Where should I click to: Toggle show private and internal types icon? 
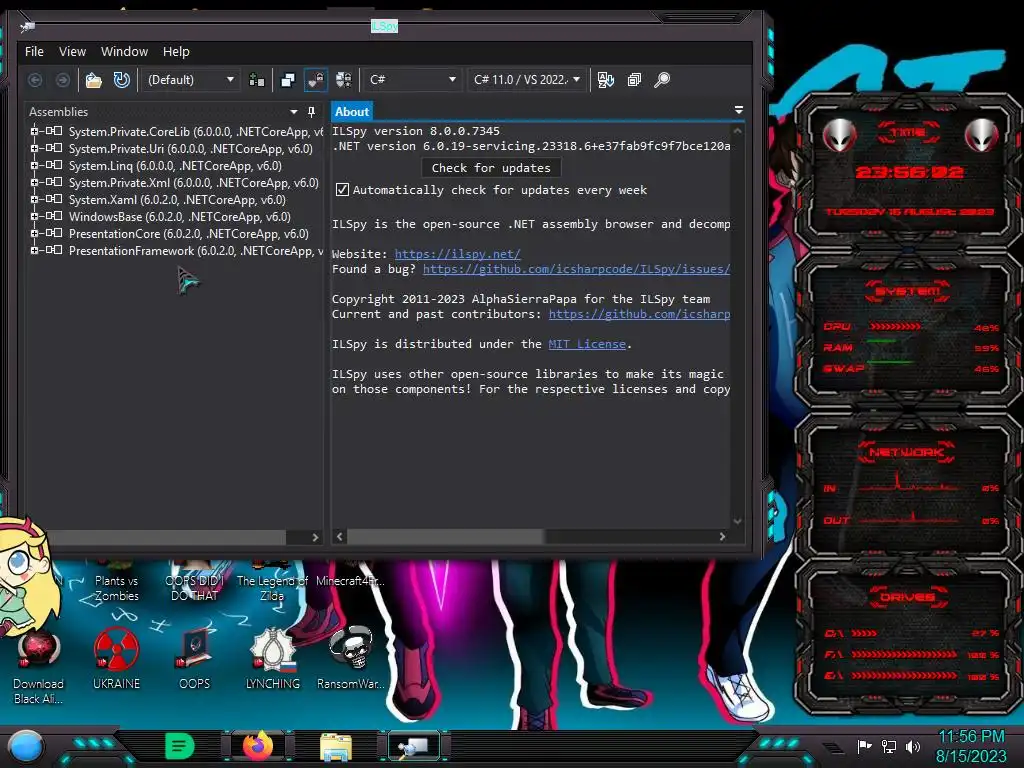[316, 80]
